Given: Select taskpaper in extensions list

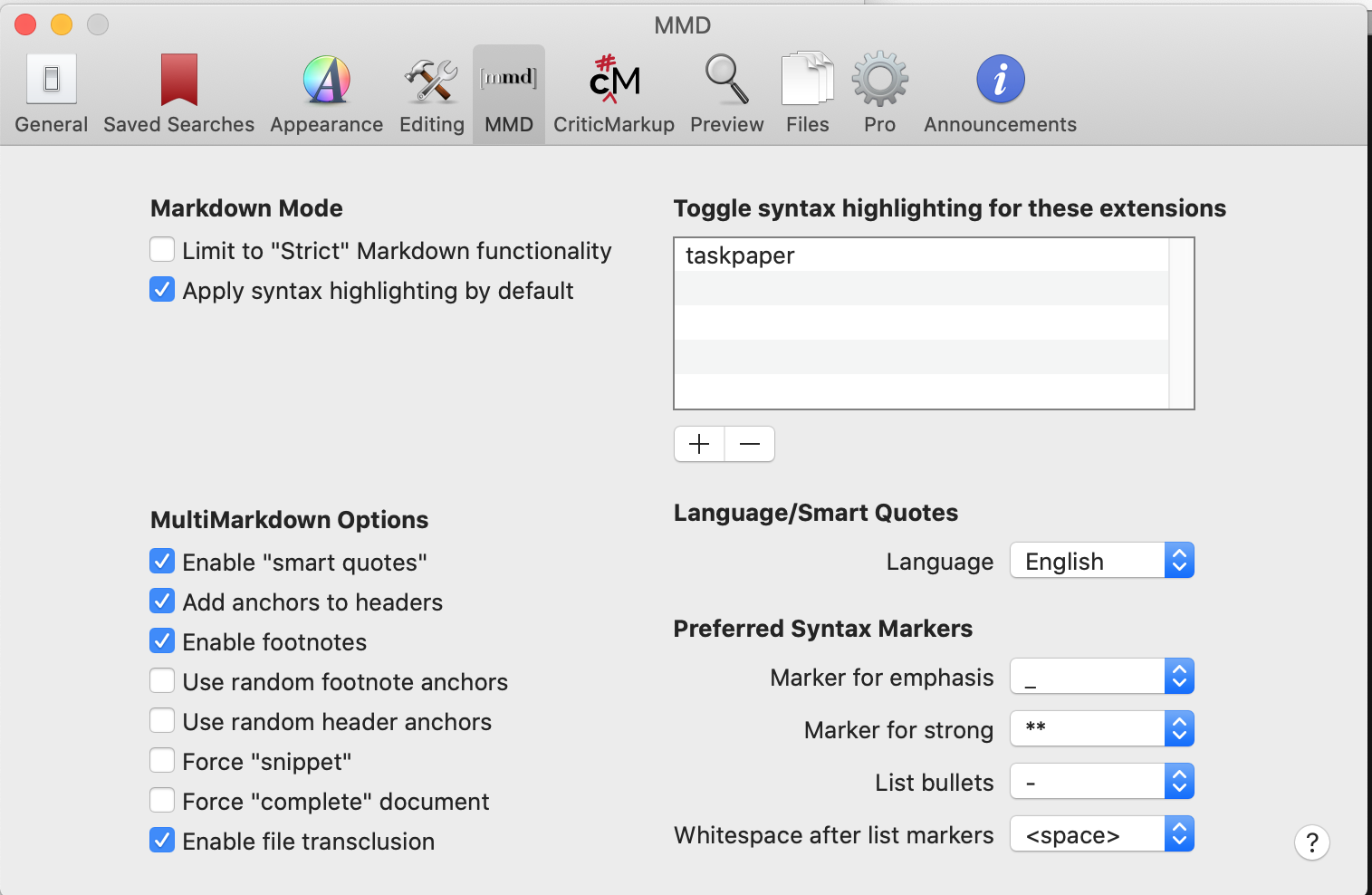Looking at the screenshot, I should click(921, 255).
